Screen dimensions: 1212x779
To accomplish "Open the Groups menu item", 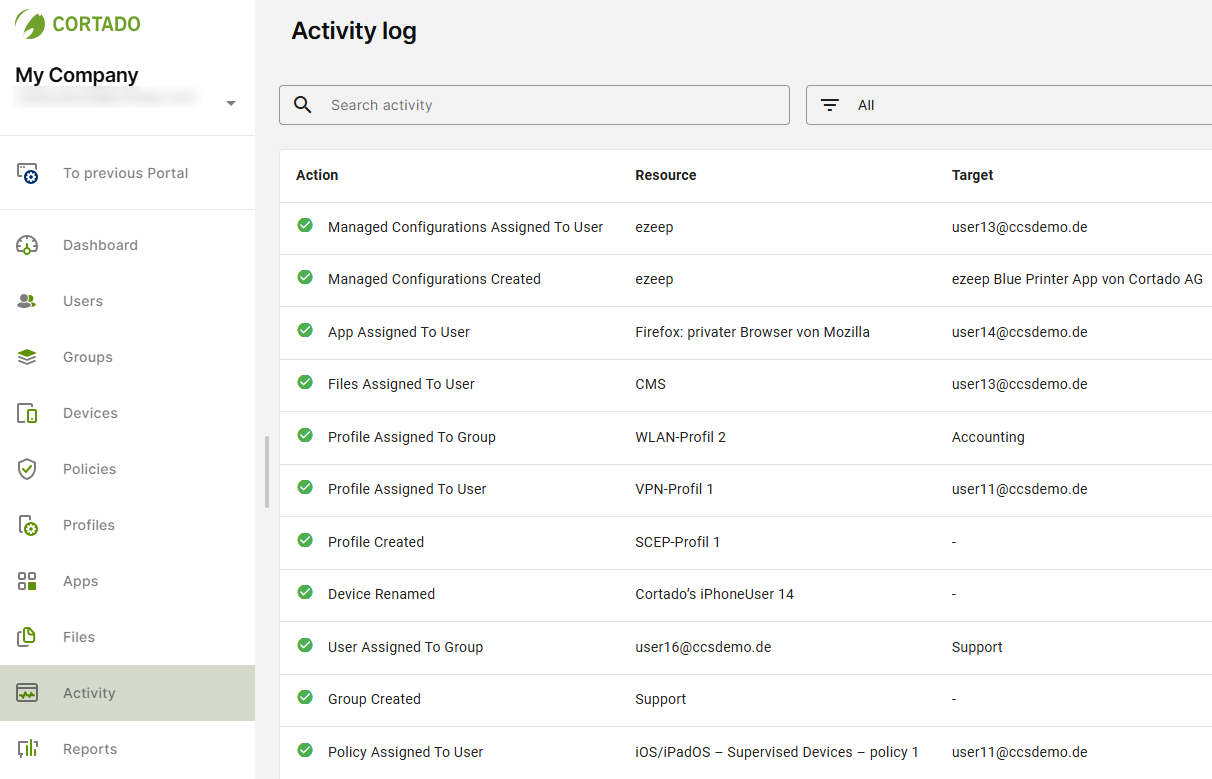I will (x=127, y=357).
